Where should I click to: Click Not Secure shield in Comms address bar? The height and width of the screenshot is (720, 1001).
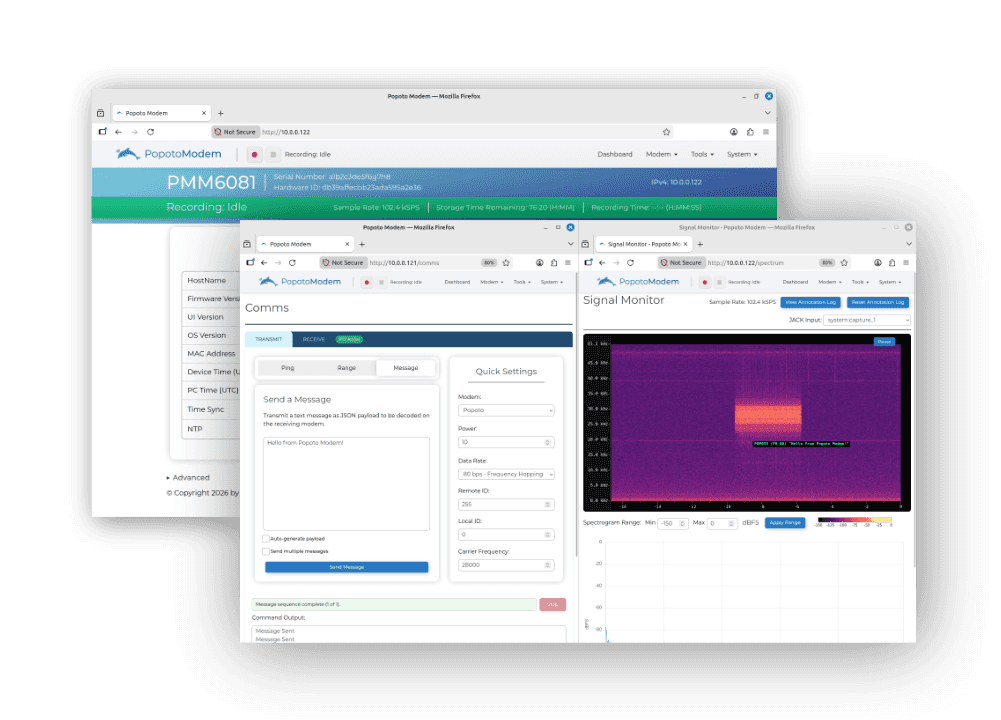(x=343, y=263)
